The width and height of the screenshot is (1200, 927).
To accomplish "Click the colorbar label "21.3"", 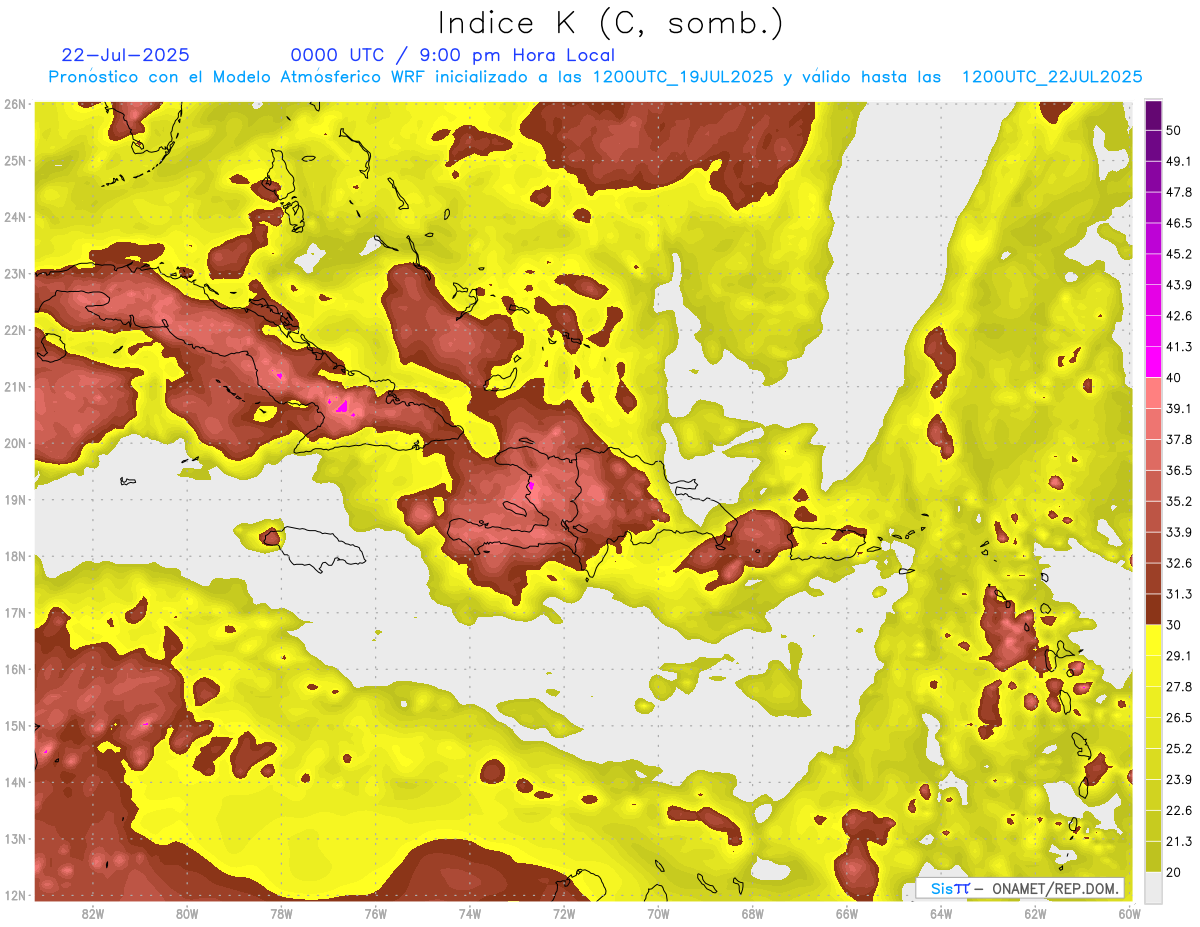I will pyautogui.click(x=1179, y=841).
